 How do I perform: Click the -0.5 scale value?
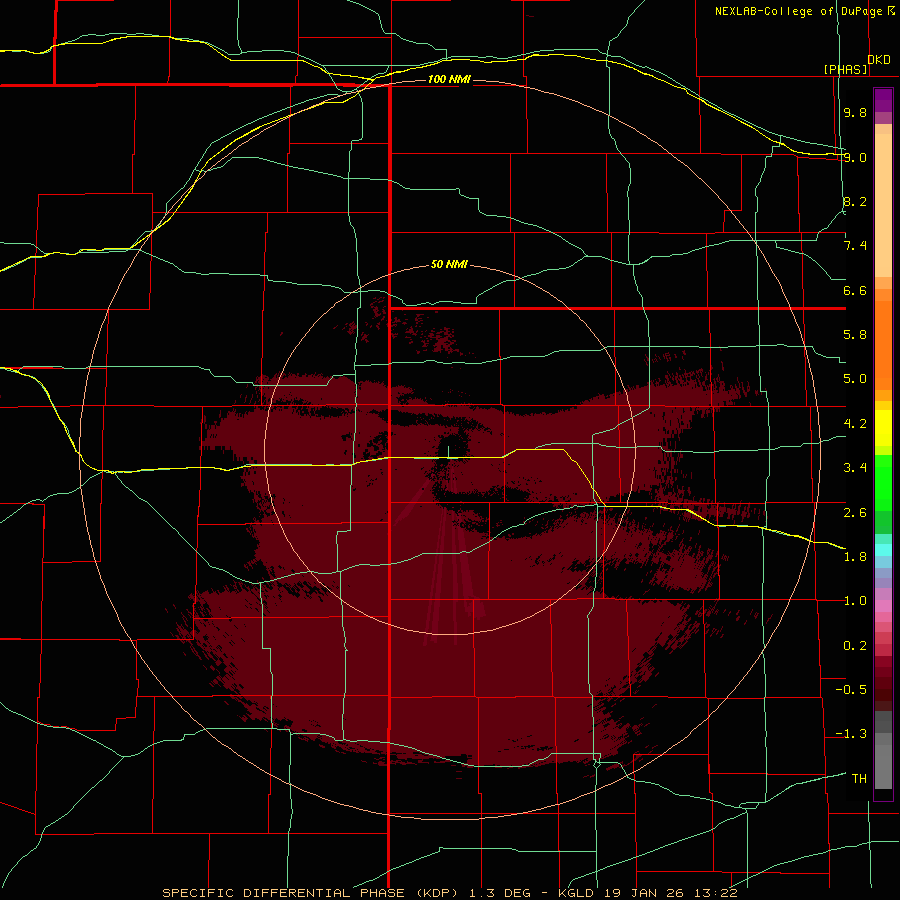click(x=851, y=690)
